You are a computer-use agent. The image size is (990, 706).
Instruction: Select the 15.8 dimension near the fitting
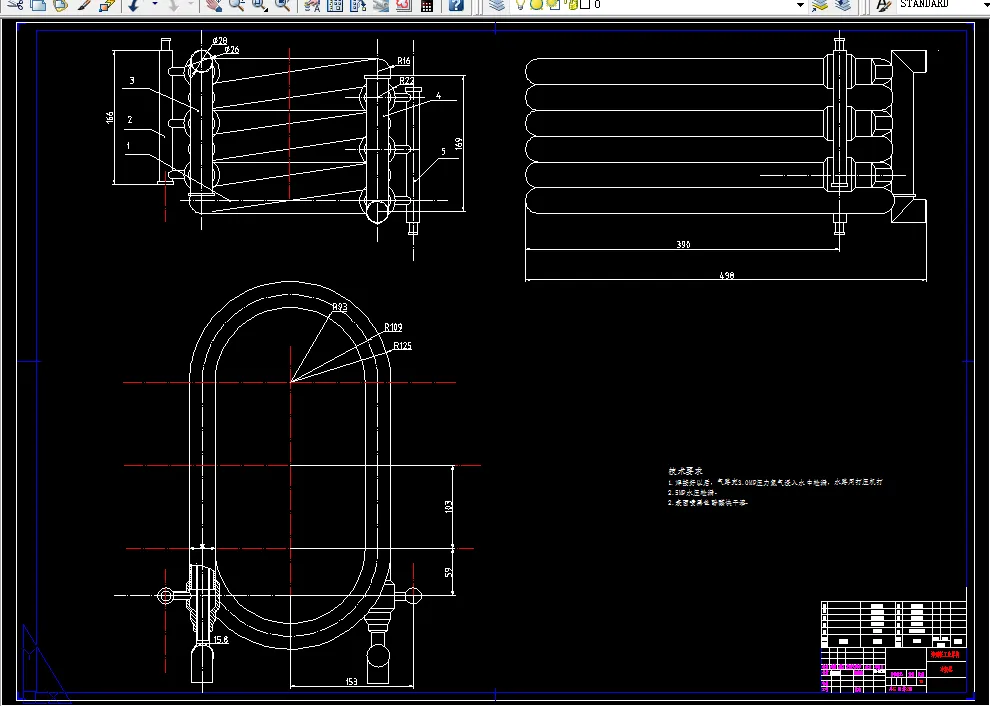(220, 640)
